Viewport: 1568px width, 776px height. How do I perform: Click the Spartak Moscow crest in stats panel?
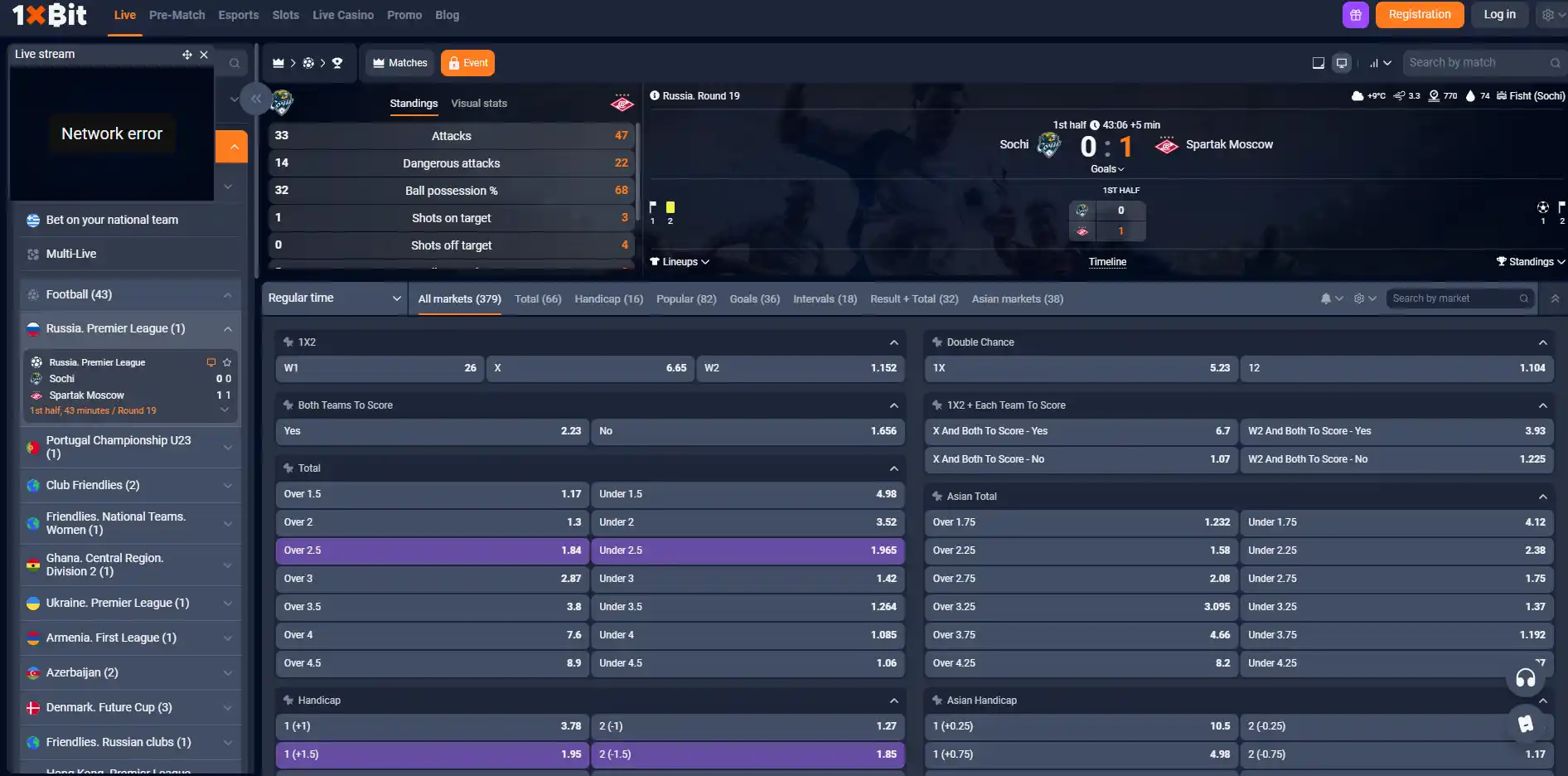coord(622,103)
